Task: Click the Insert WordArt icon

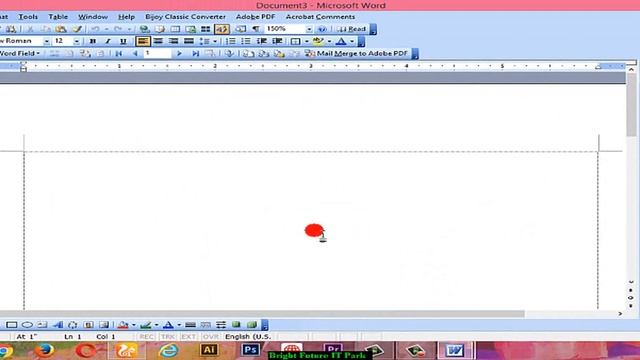Action: (x=58, y=325)
